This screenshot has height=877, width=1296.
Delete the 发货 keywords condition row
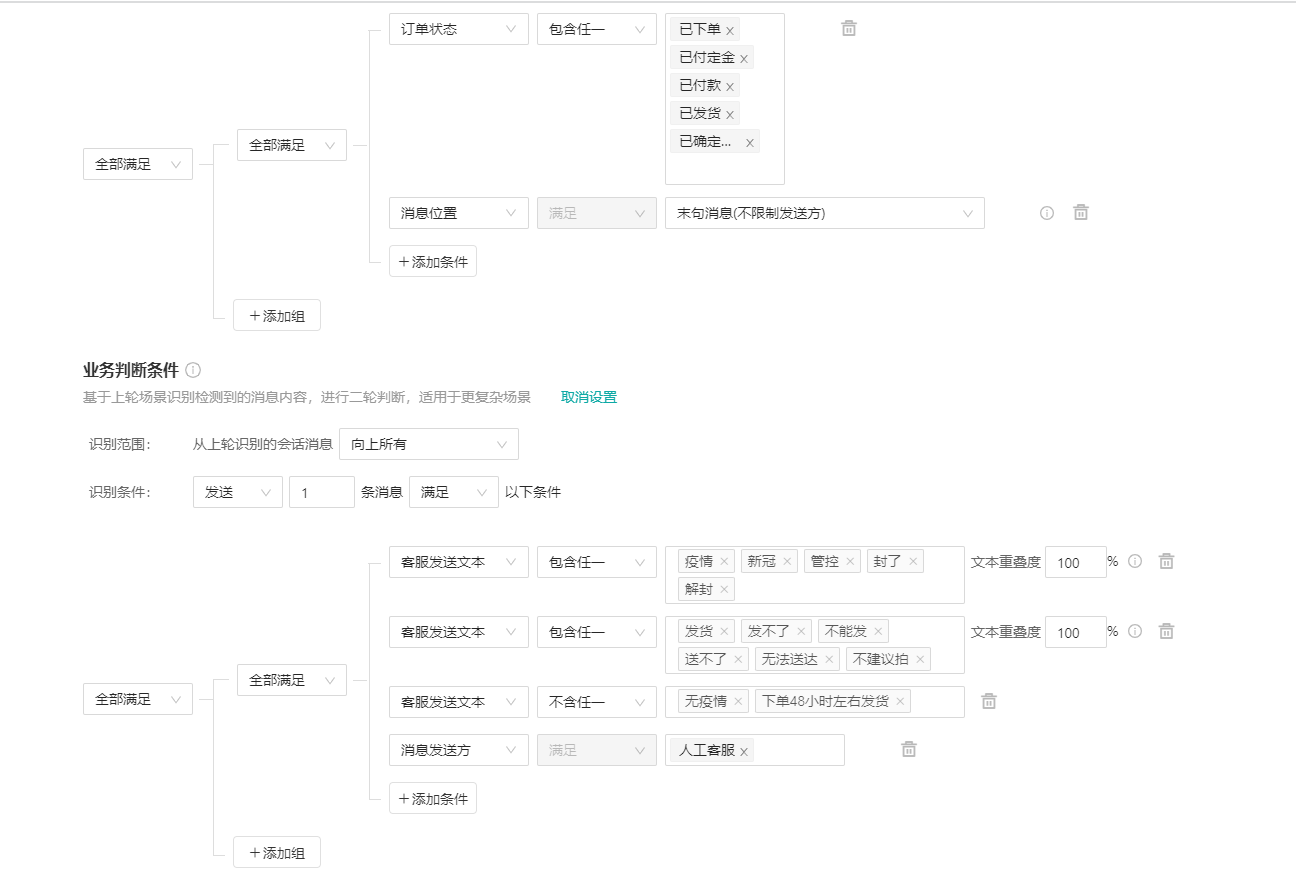[1166, 631]
